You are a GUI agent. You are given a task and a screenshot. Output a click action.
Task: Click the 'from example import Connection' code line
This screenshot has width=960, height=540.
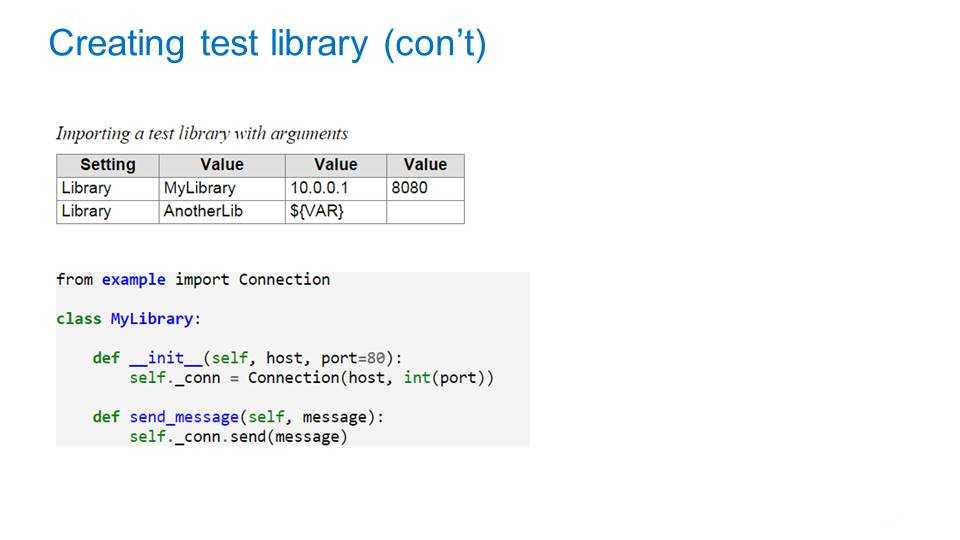click(193, 280)
